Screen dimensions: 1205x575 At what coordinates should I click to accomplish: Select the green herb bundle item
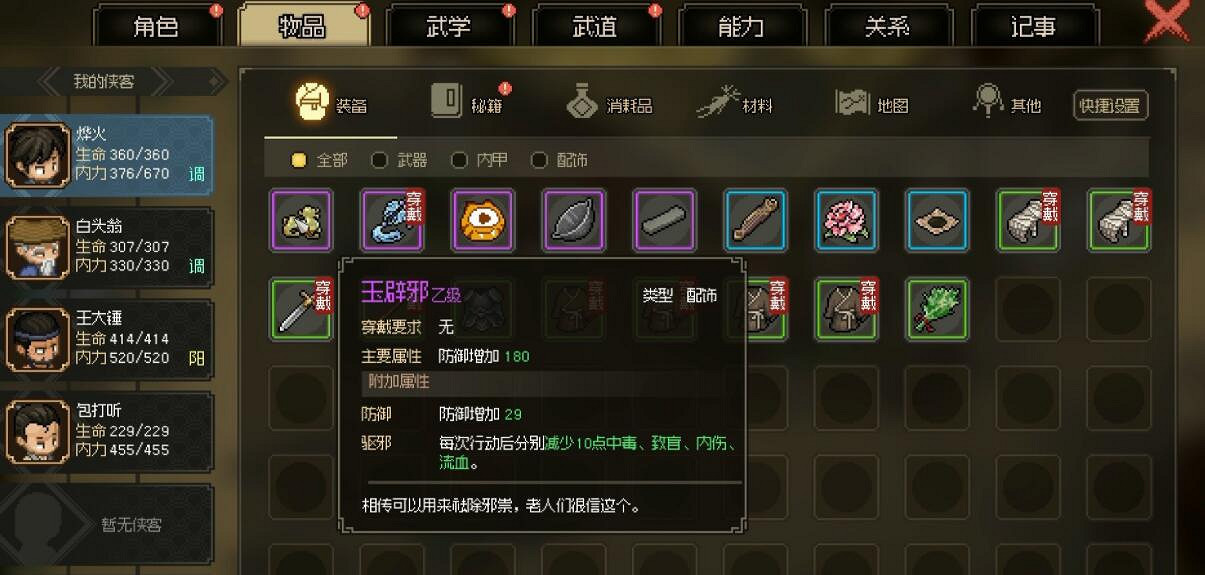click(x=937, y=309)
